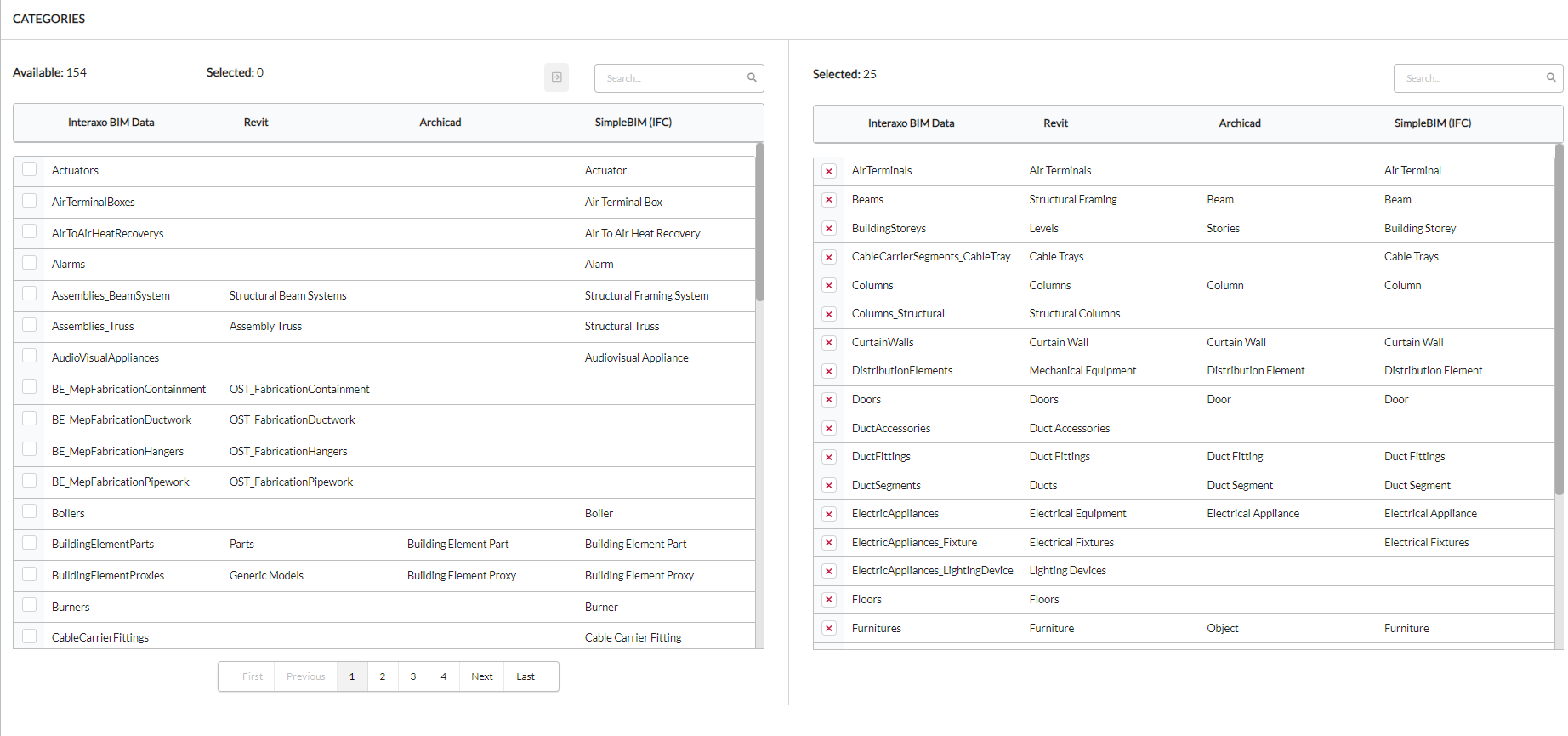
Task: Click search magnifier in selected panel
Action: (1551, 77)
